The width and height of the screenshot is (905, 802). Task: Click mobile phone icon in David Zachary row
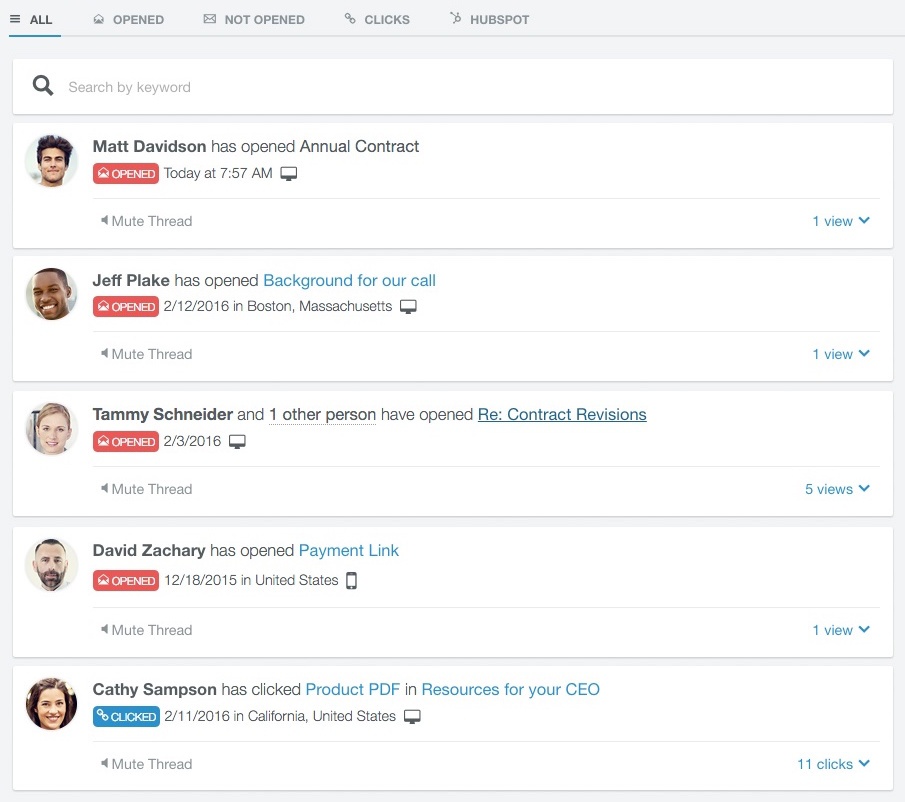(x=351, y=580)
